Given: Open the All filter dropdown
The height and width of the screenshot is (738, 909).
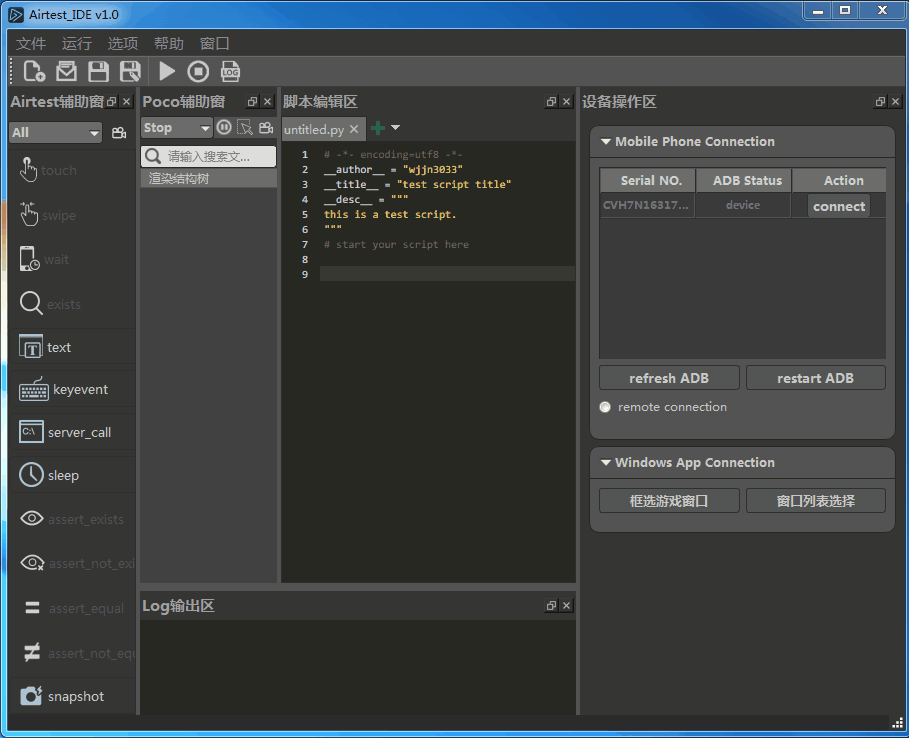Looking at the screenshot, I should pyautogui.click(x=56, y=133).
